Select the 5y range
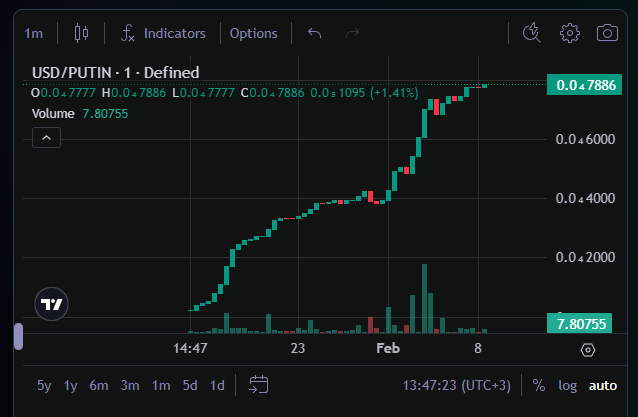 44,385
